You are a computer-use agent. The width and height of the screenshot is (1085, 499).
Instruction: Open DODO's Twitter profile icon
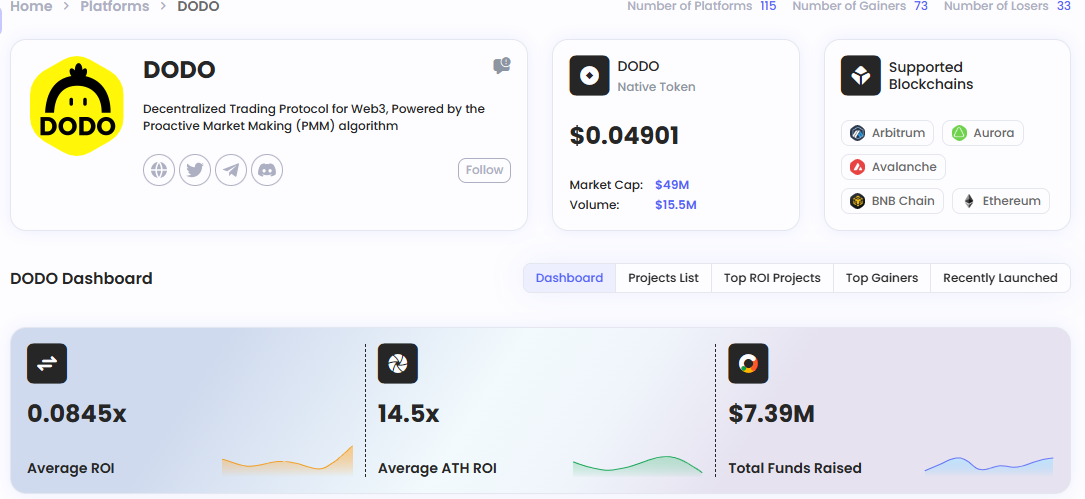pyautogui.click(x=195, y=170)
